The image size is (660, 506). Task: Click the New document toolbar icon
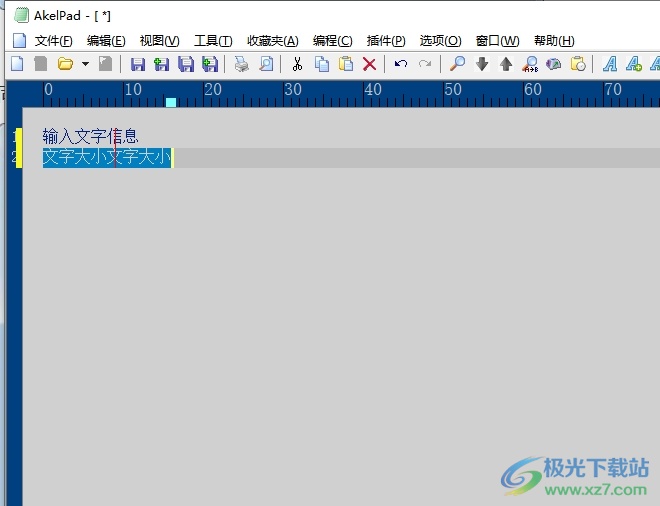click(17, 64)
